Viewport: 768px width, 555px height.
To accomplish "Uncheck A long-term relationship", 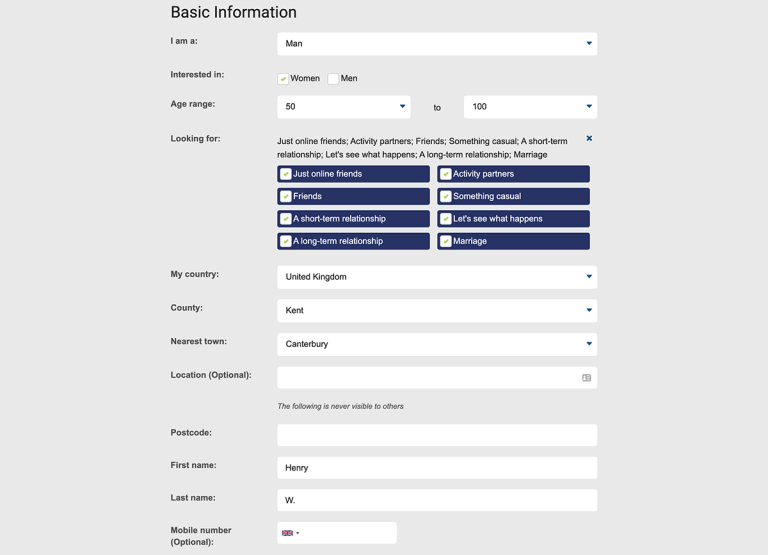I will 353,241.
